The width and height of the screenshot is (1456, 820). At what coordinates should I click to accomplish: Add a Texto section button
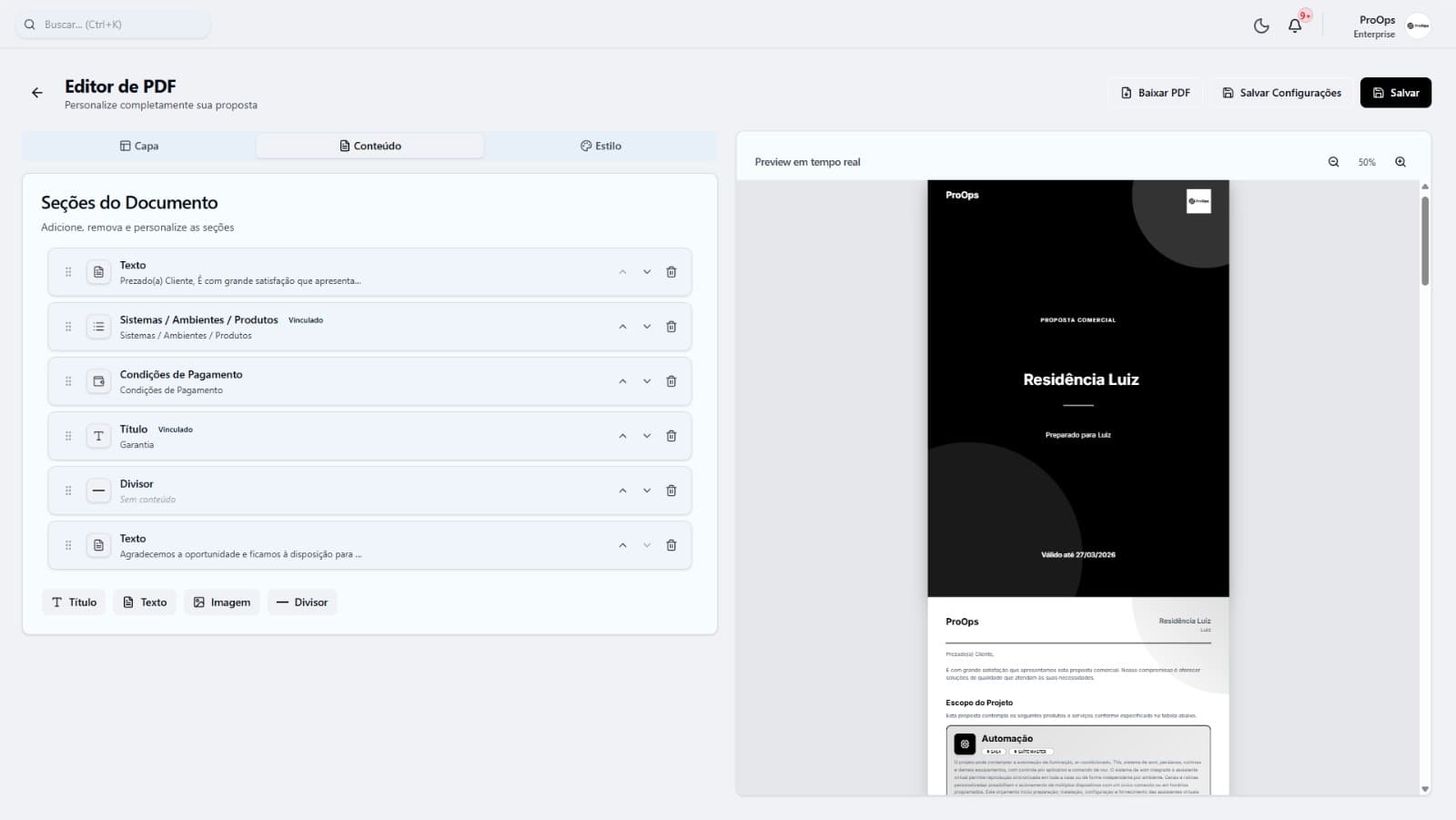(x=145, y=602)
